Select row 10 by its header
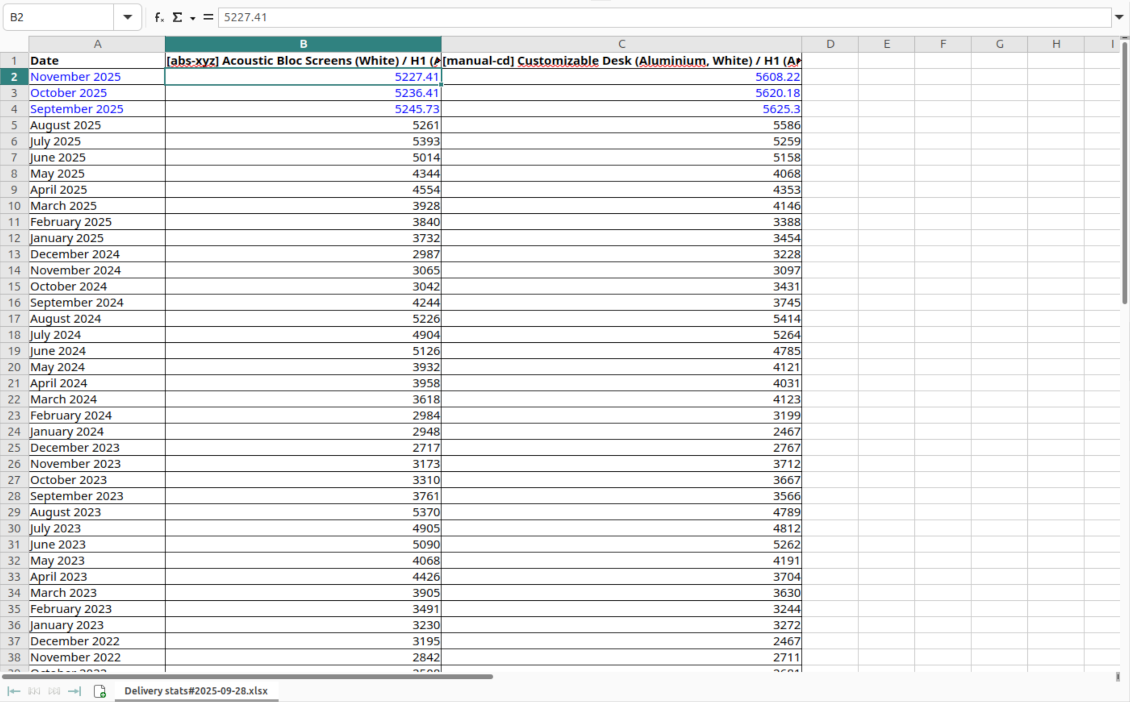The height and width of the screenshot is (702, 1130). coord(13,205)
